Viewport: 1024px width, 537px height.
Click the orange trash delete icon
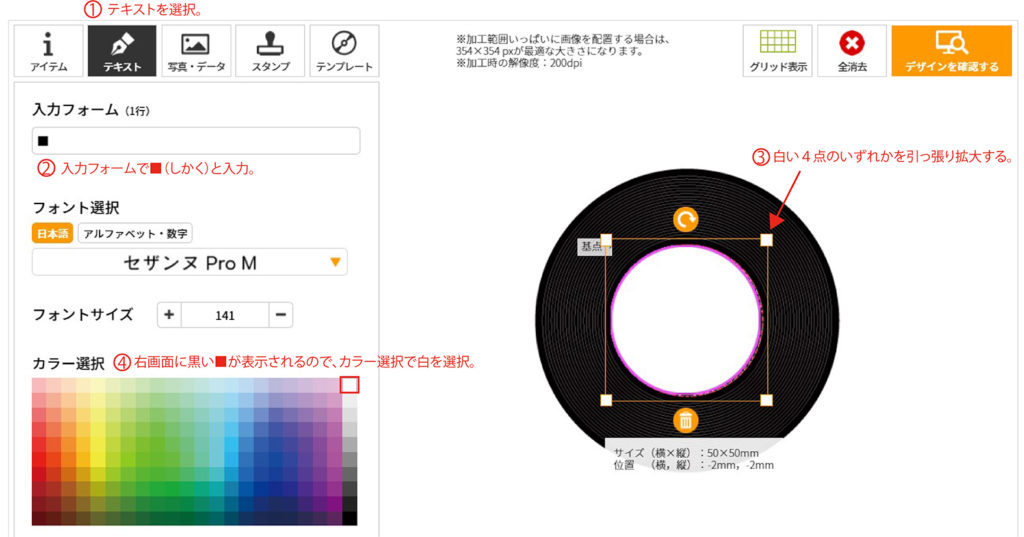pos(686,420)
